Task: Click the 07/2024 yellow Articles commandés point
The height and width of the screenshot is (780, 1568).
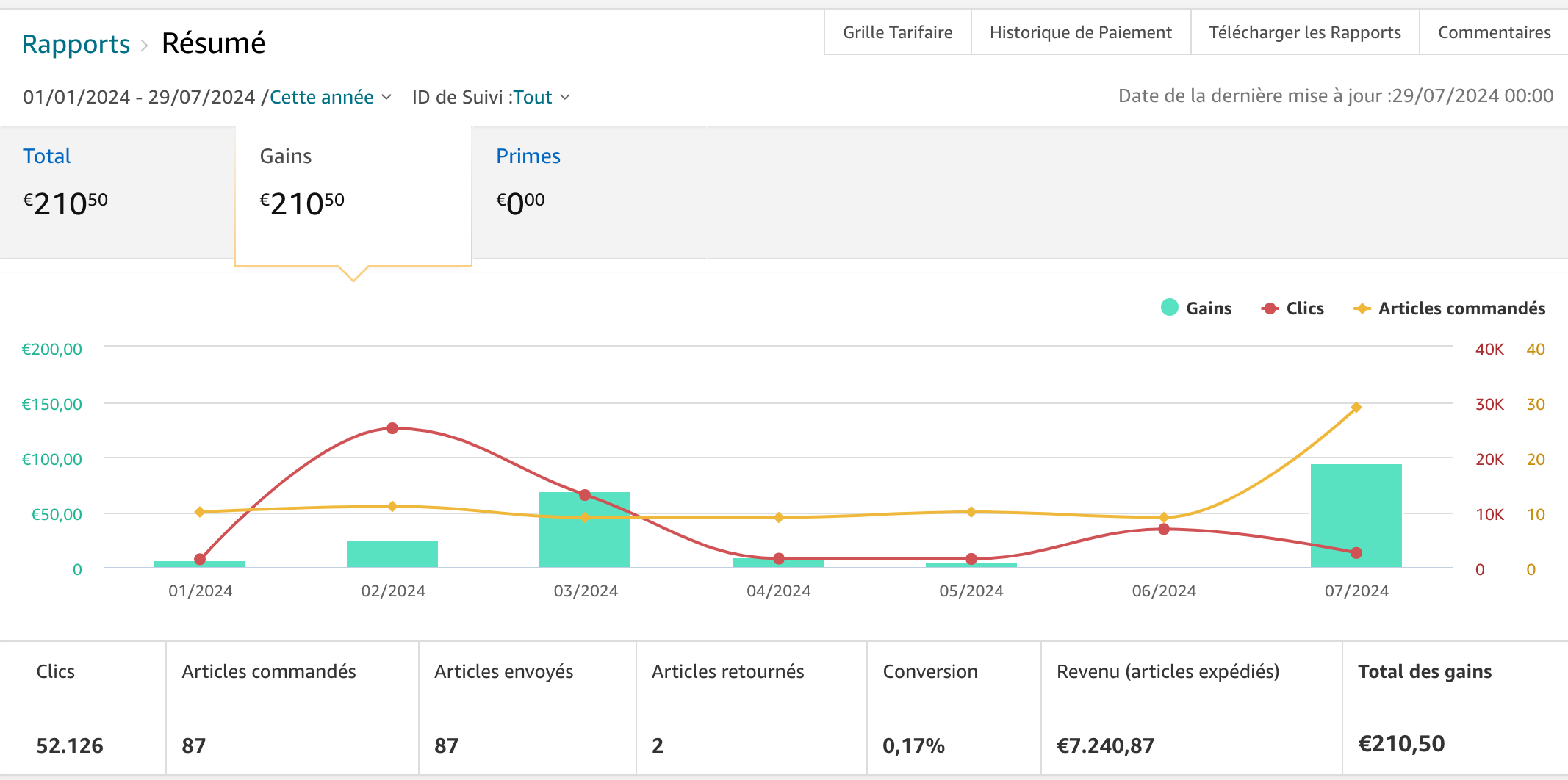Action: coord(1356,408)
